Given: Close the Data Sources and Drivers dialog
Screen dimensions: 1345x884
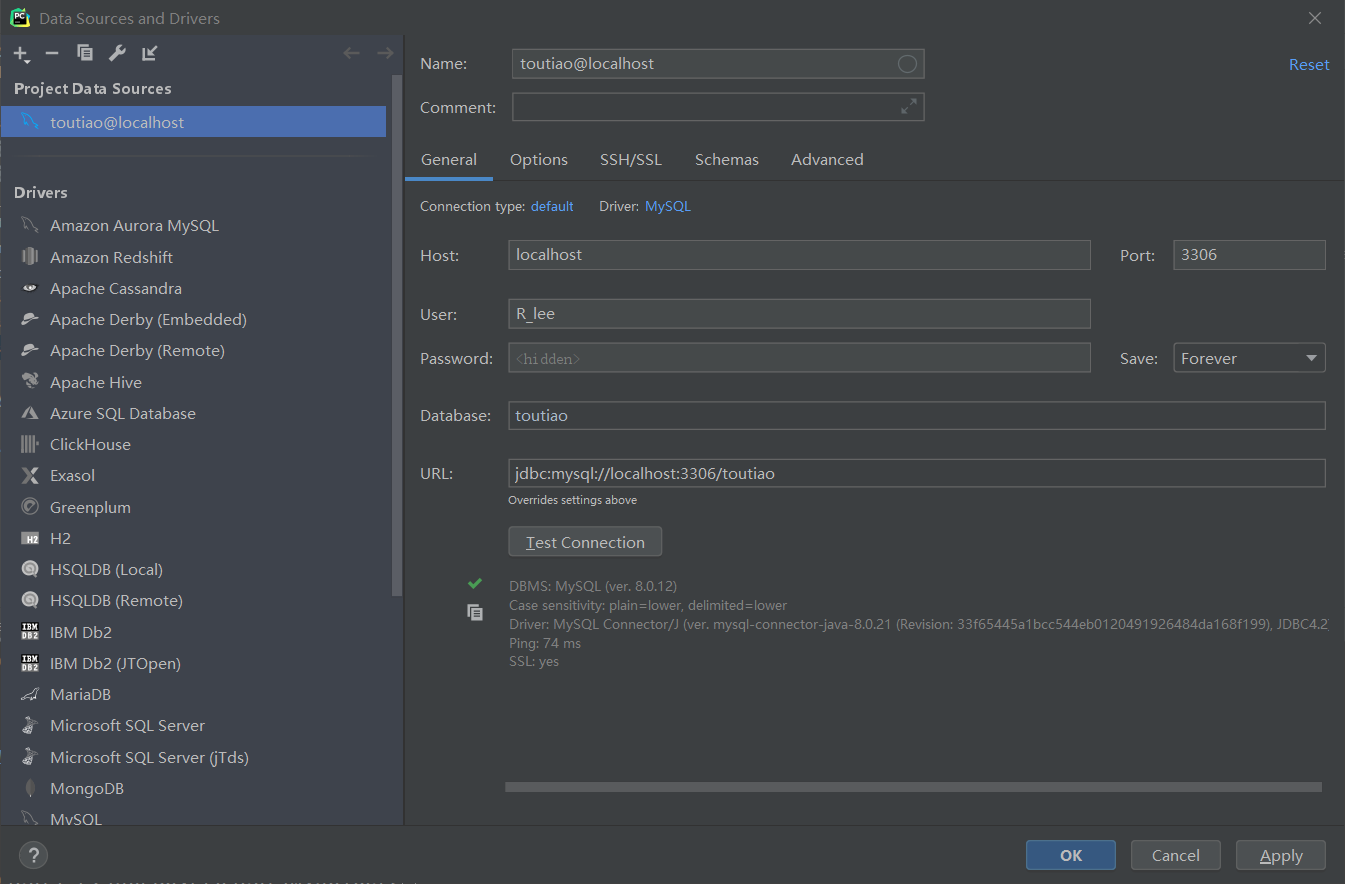Looking at the screenshot, I should 1314,18.
